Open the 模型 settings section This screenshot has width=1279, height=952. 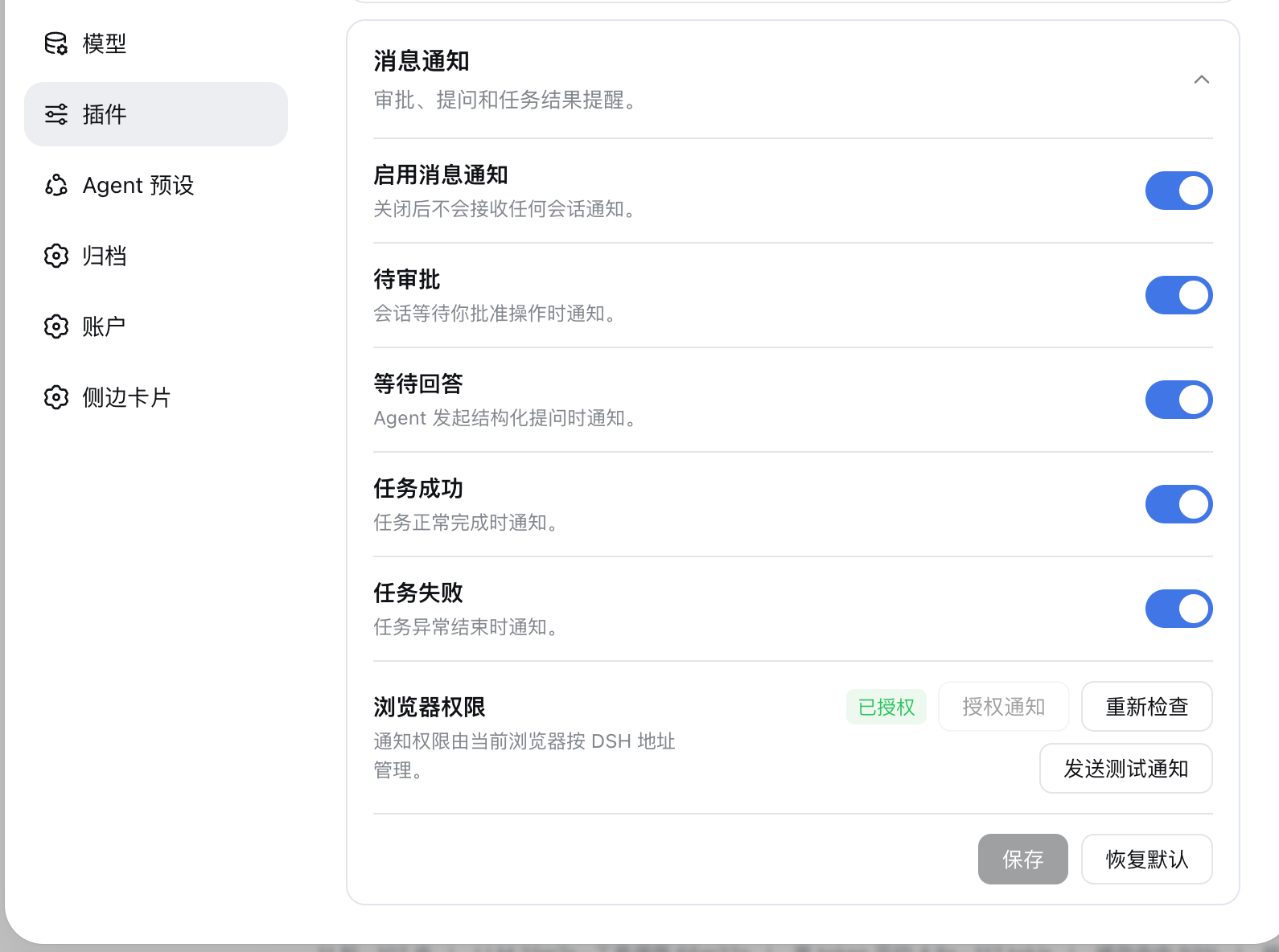click(156, 43)
